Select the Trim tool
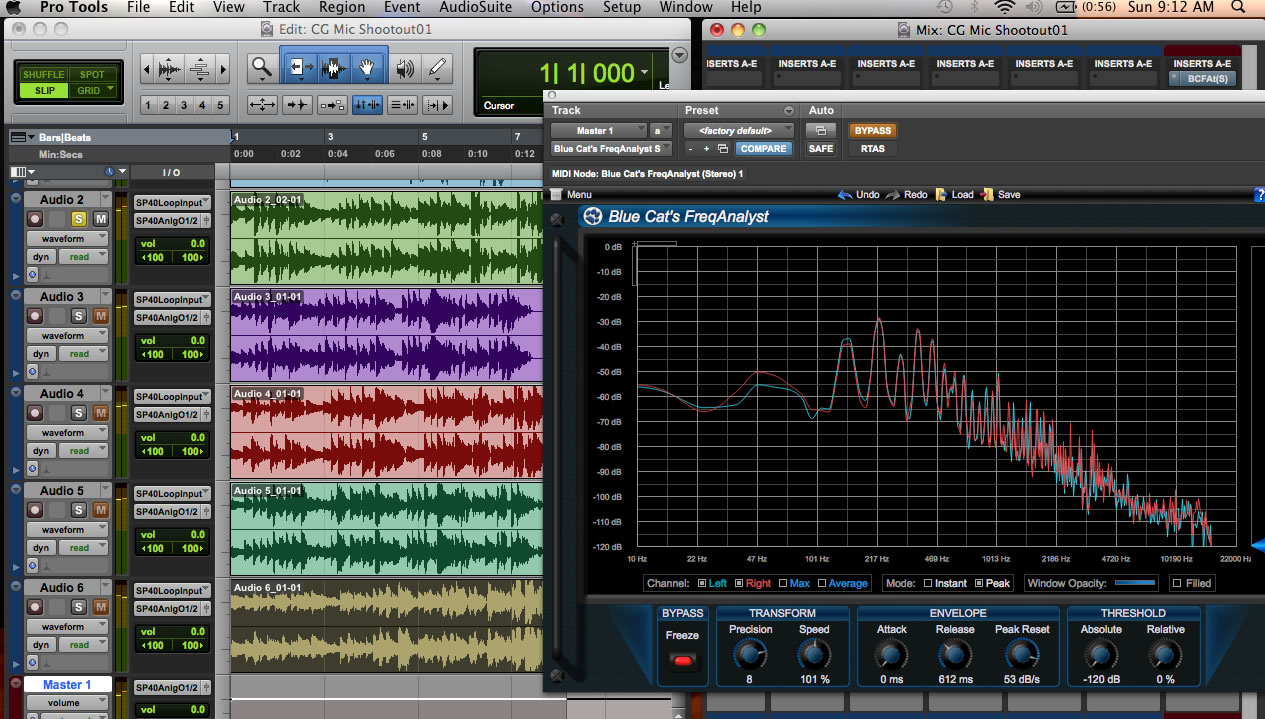The height and width of the screenshot is (719, 1265). click(x=299, y=68)
